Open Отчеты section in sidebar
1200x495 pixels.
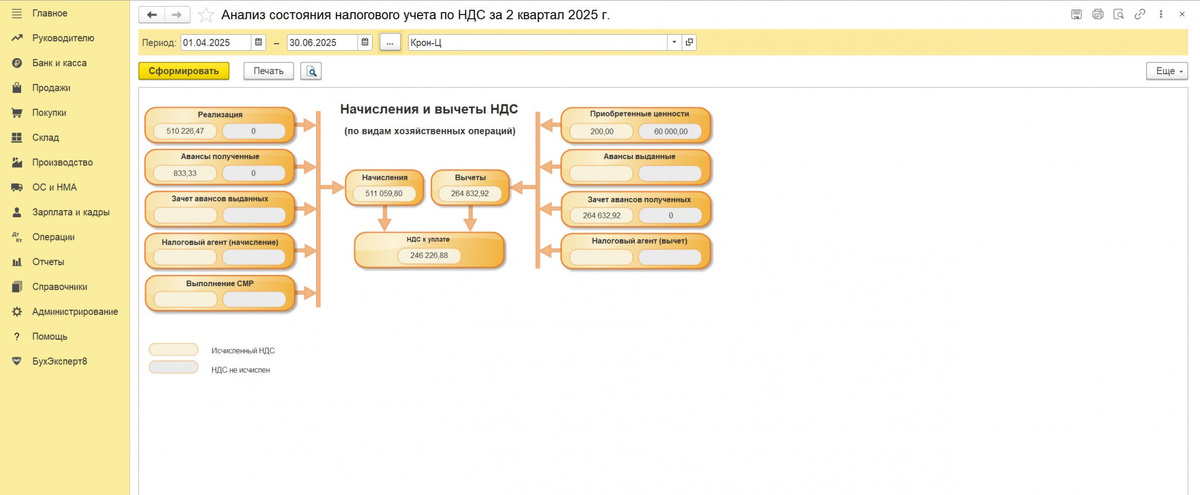pos(48,262)
